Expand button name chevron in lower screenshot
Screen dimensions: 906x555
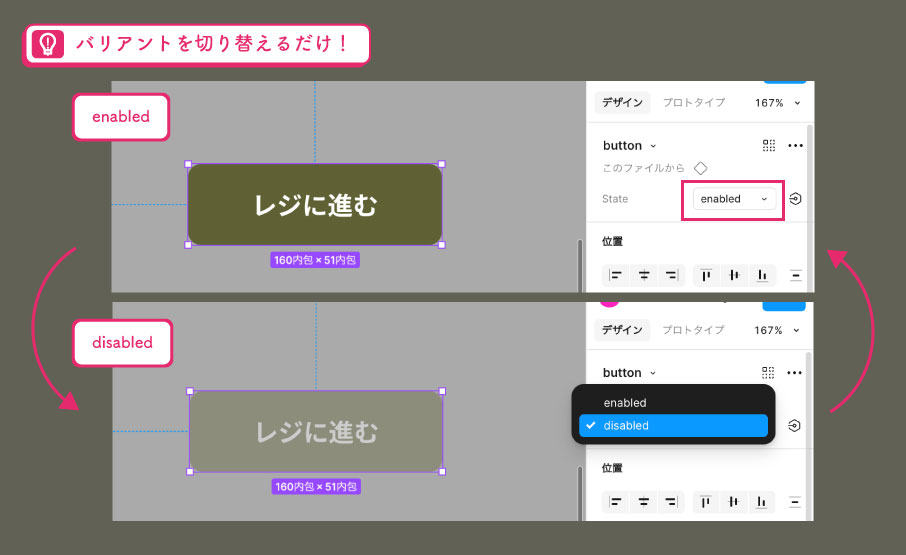[x=653, y=373]
